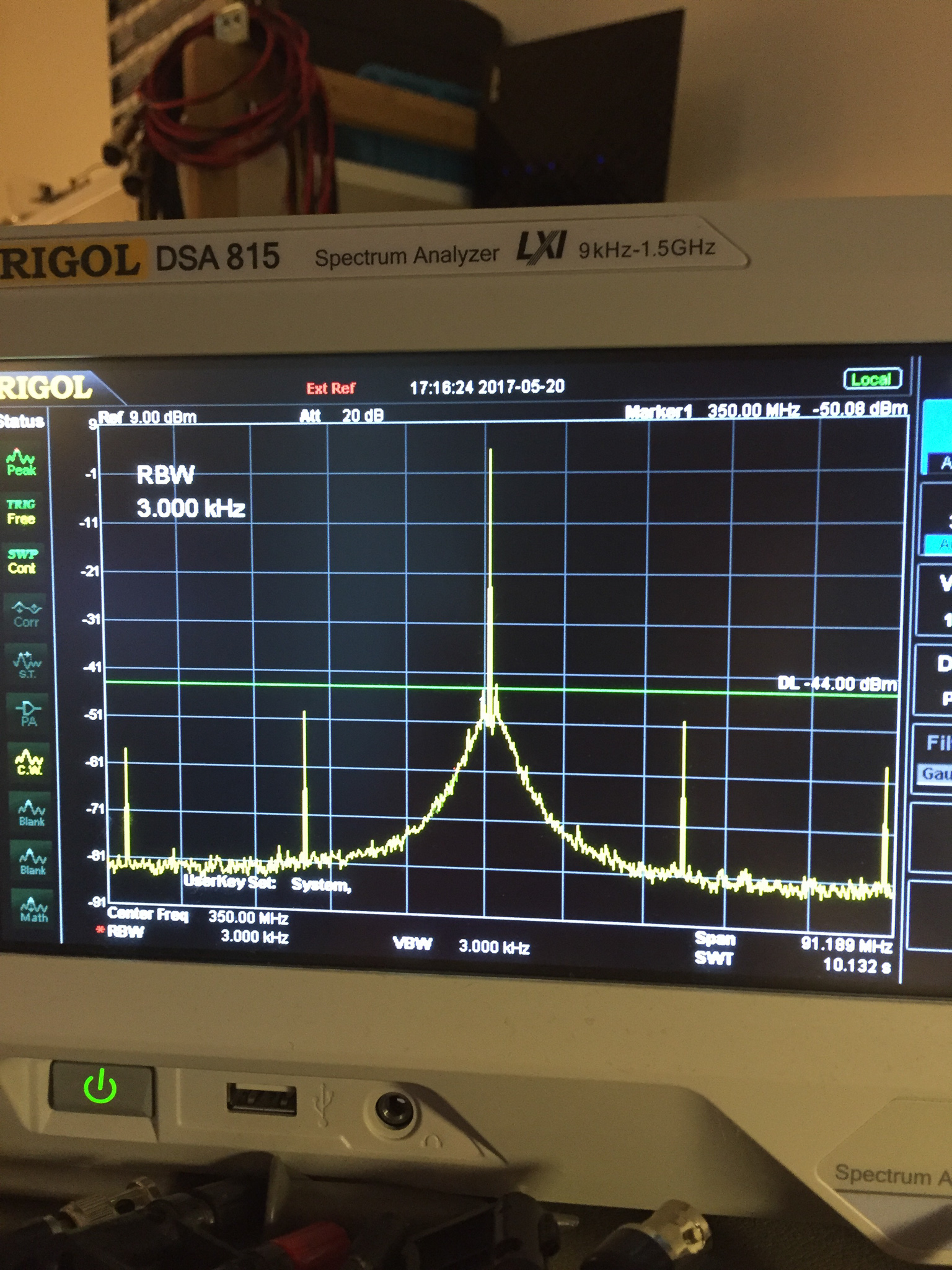
Task: Tap the Center Freq 350.00 MHz readout
Action: [198, 915]
